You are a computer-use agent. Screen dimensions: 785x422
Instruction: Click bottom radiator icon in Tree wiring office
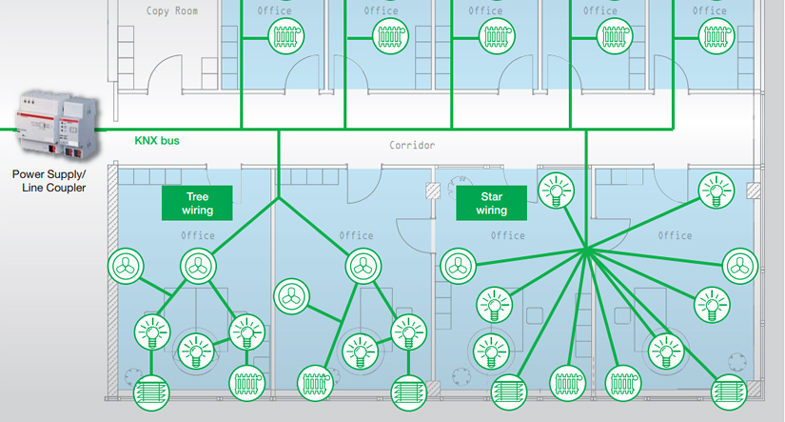click(247, 381)
